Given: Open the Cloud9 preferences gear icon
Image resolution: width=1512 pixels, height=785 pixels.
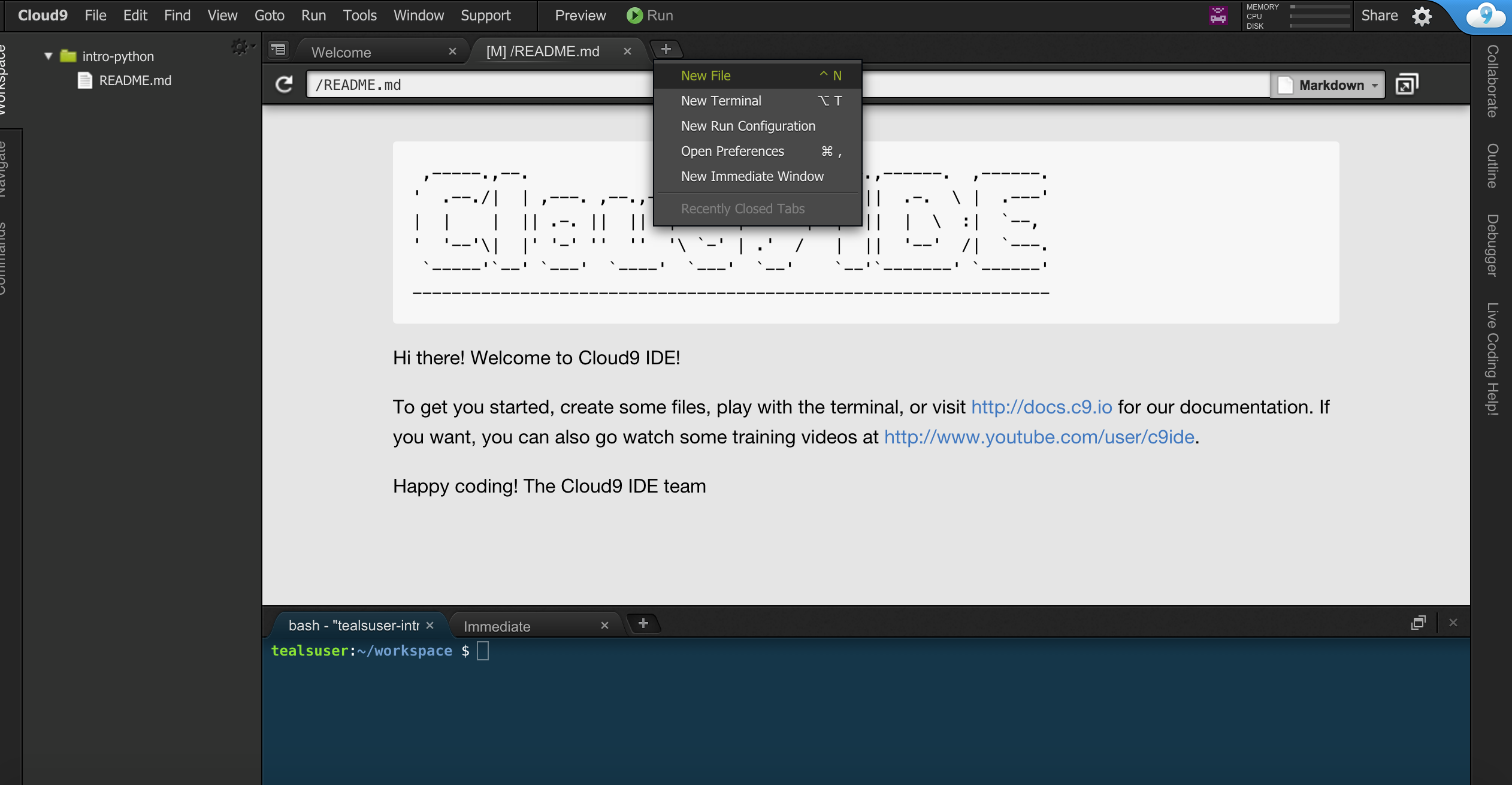Looking at the screenshot, I should pos(1422,16).
